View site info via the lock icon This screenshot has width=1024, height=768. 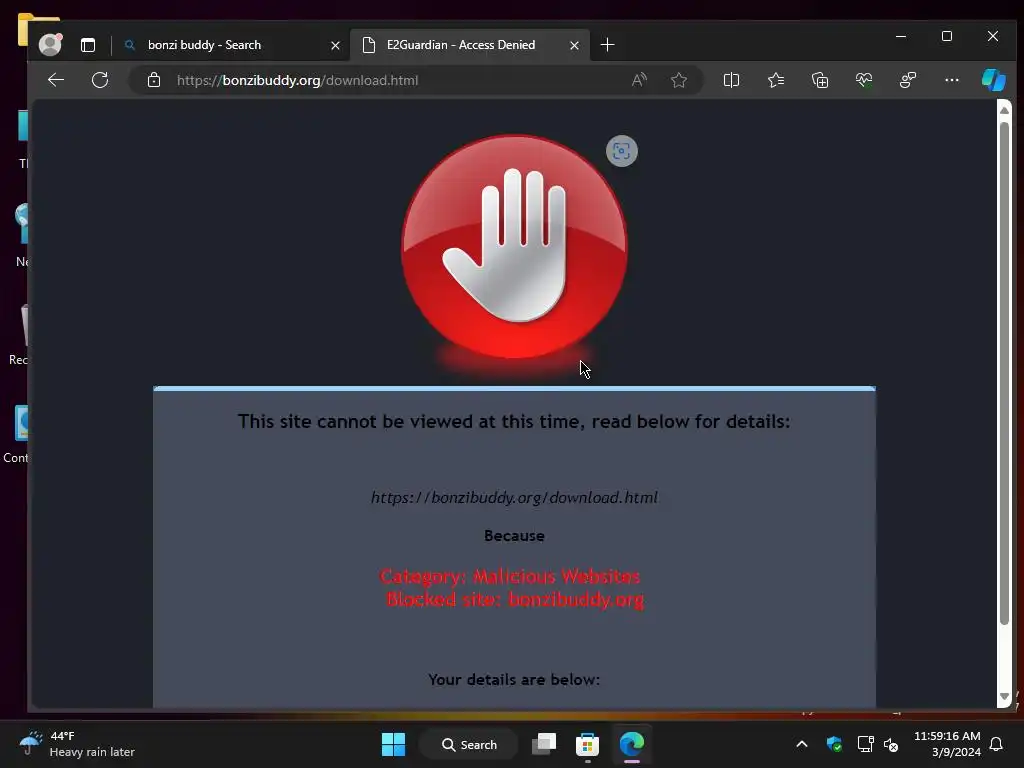[153, 80]
